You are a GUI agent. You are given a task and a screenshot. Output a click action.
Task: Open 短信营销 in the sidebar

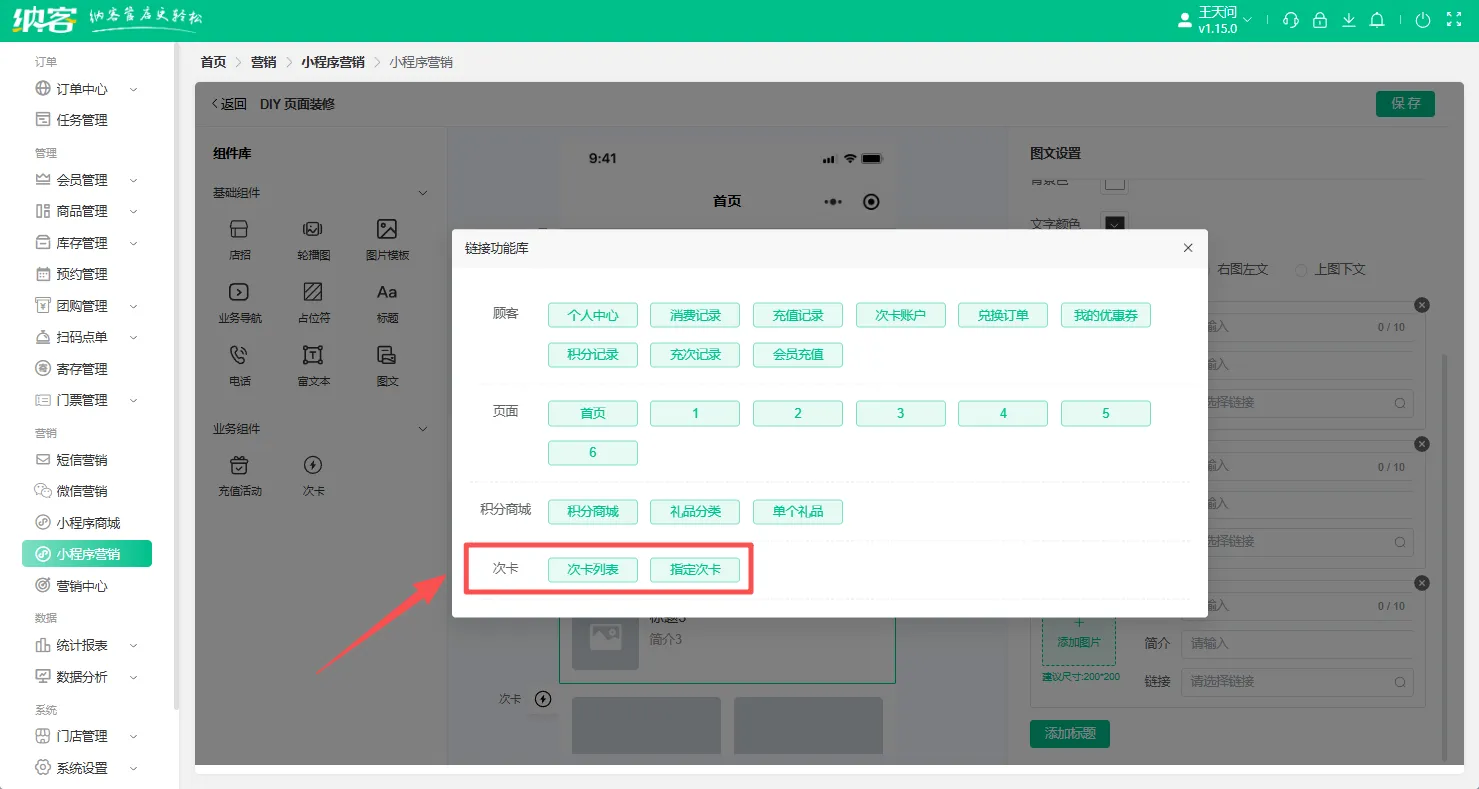[81, 460]
